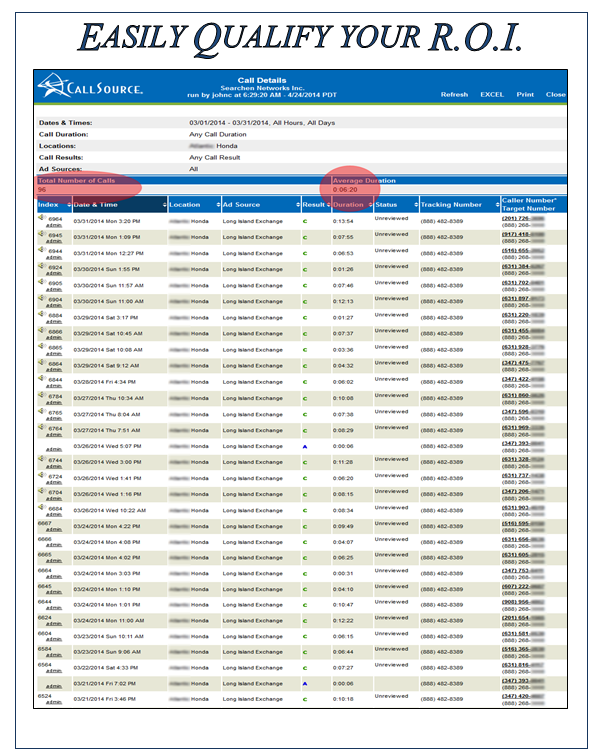Click green result icon for 03/21/2014 3:46 PM call

pyautogui.click(x=305, y=699)
